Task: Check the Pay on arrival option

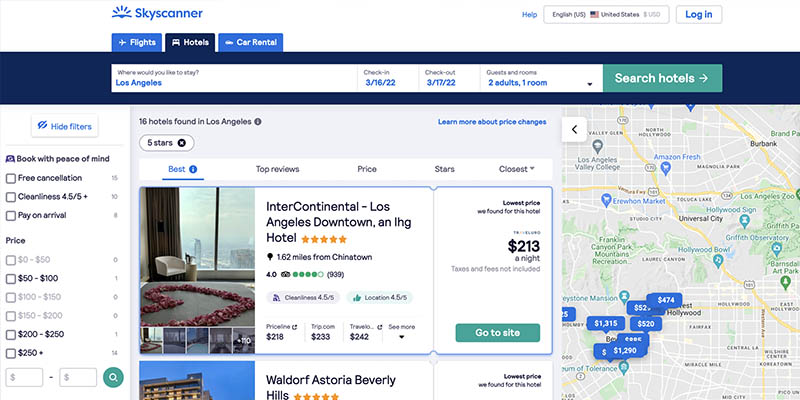Action: (11, 215)
